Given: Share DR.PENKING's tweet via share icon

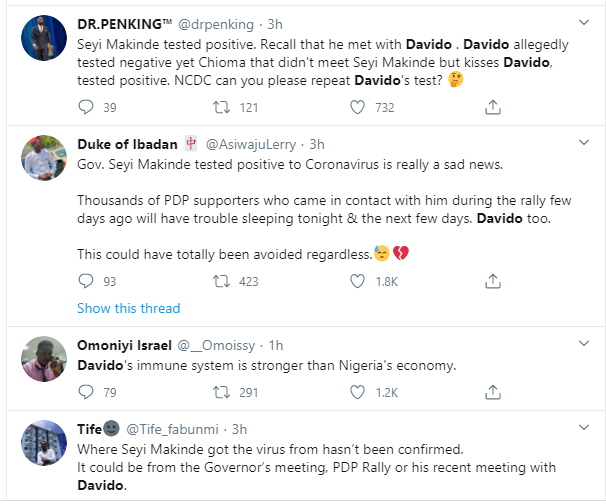Looking at the screenshot, I should coord(493,107).
